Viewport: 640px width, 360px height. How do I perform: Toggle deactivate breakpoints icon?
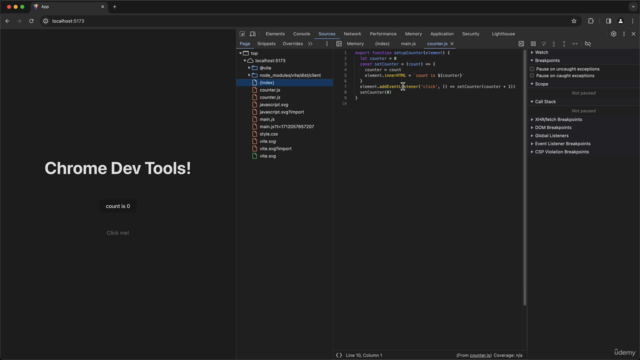(588, 44)
